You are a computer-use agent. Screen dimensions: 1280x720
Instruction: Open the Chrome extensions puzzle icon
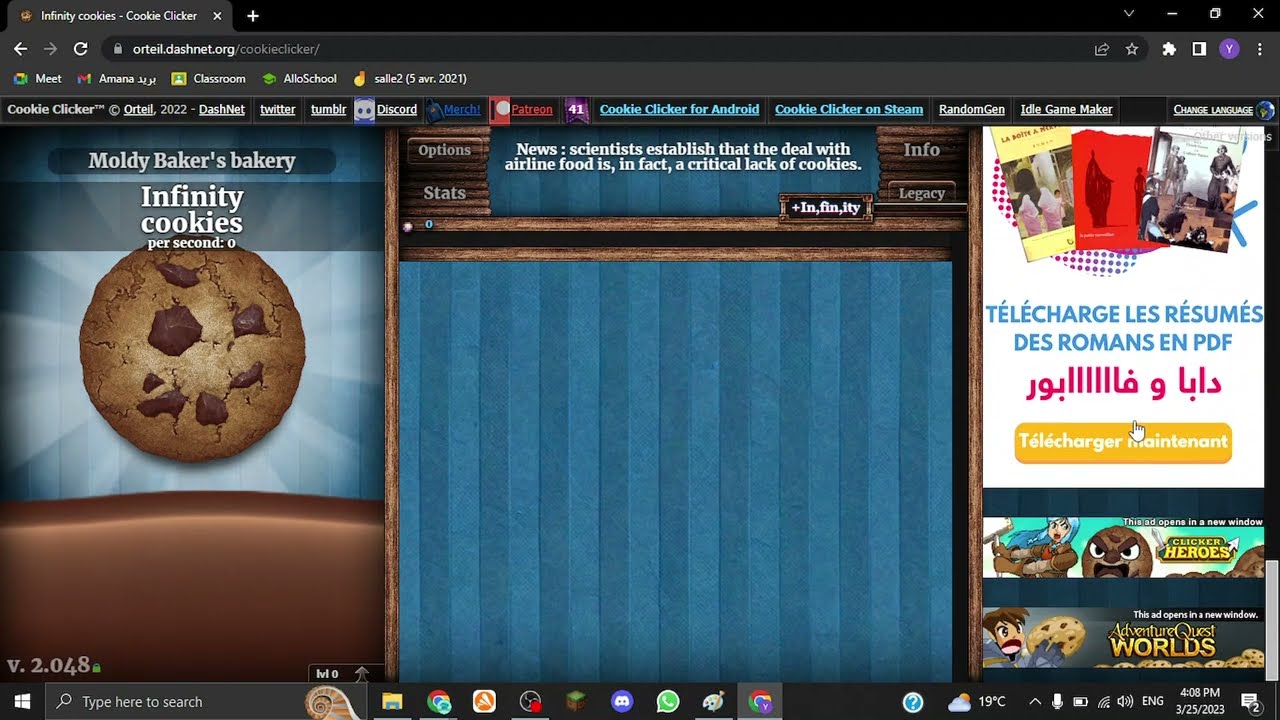tap(1167, 48)
